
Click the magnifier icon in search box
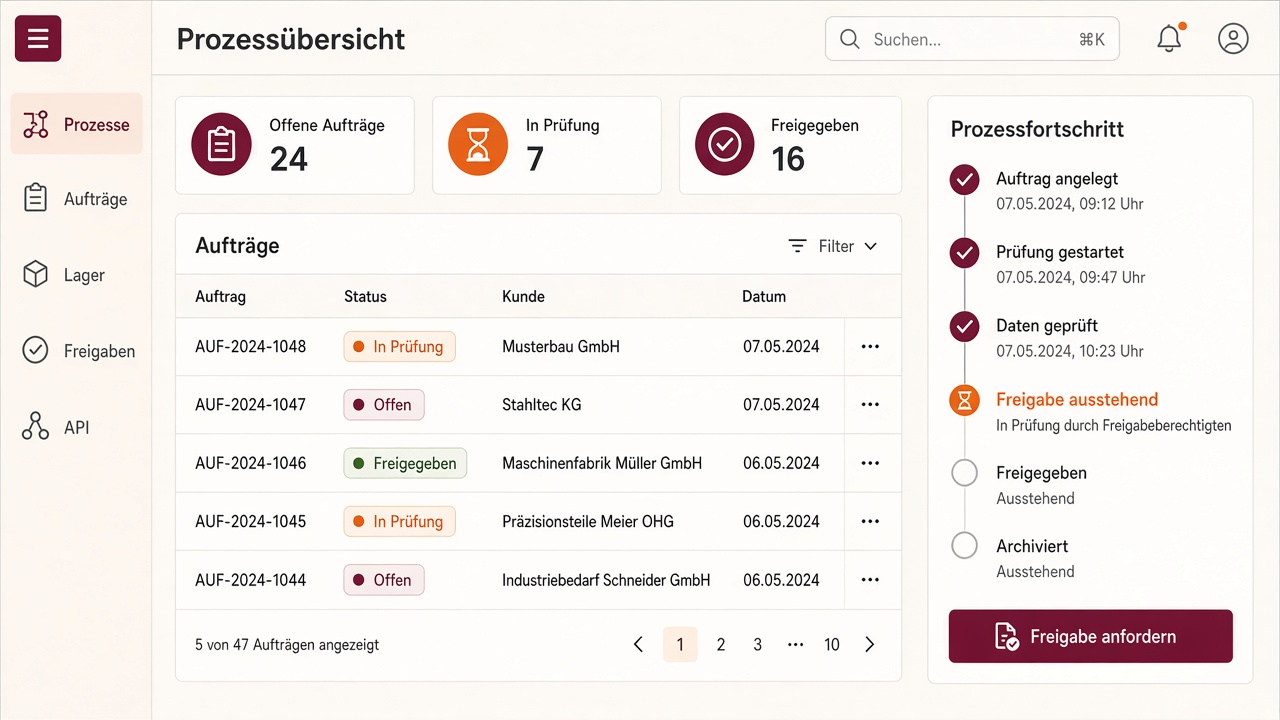(x=850, y=39)
